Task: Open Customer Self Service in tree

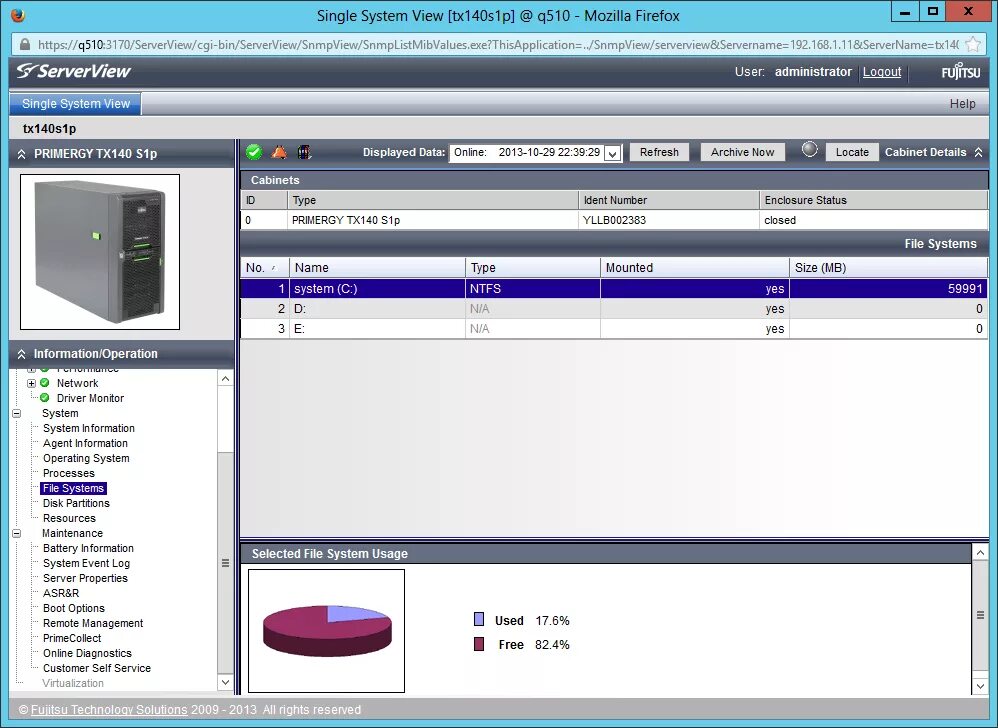Action: click(97, 668)
